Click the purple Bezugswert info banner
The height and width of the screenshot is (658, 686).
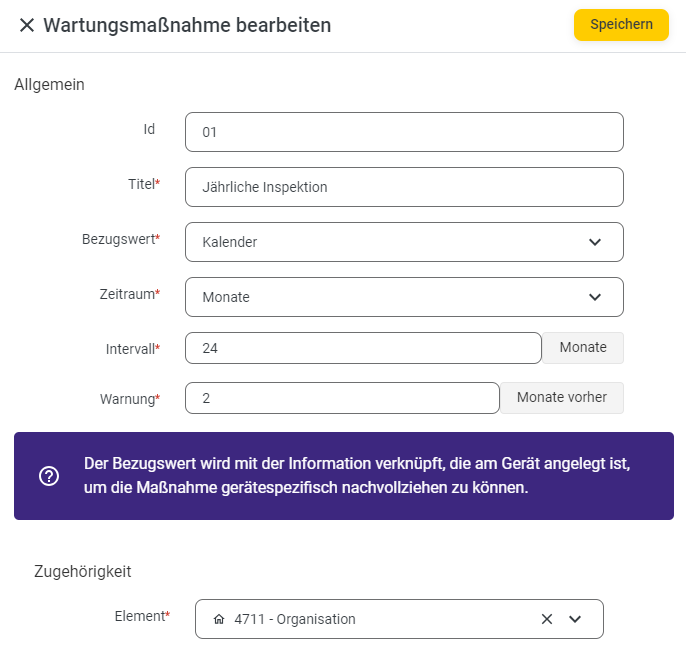coord(344,476)
